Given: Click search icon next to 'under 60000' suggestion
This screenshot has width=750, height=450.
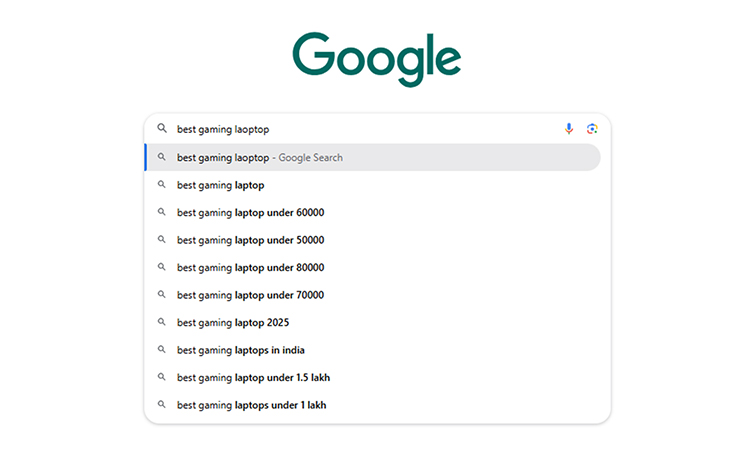Looking at the screenshot, I should 162,212.
